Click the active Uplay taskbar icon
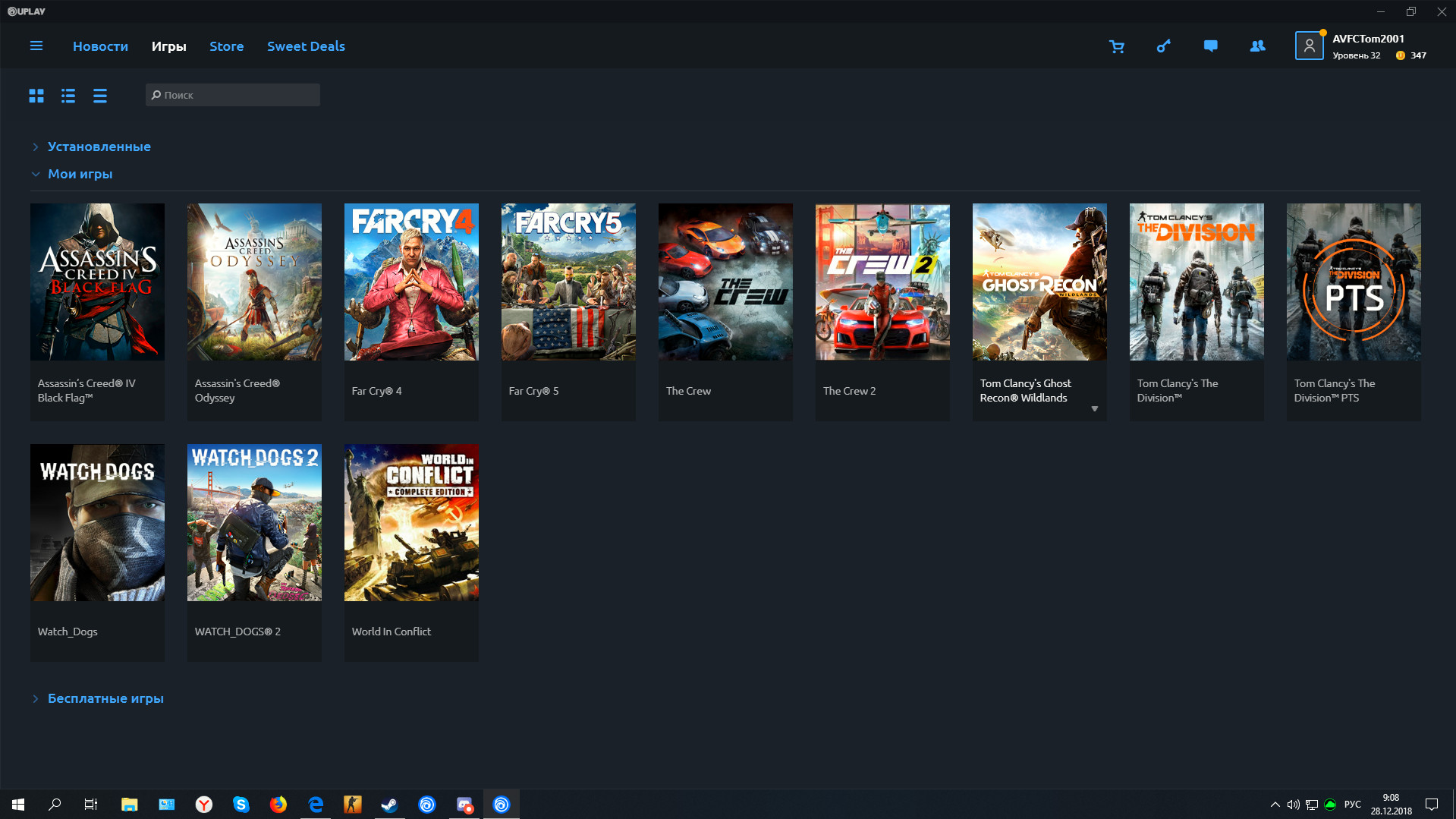Viewport: 1456px width, 819px height. tap(502, 805)
